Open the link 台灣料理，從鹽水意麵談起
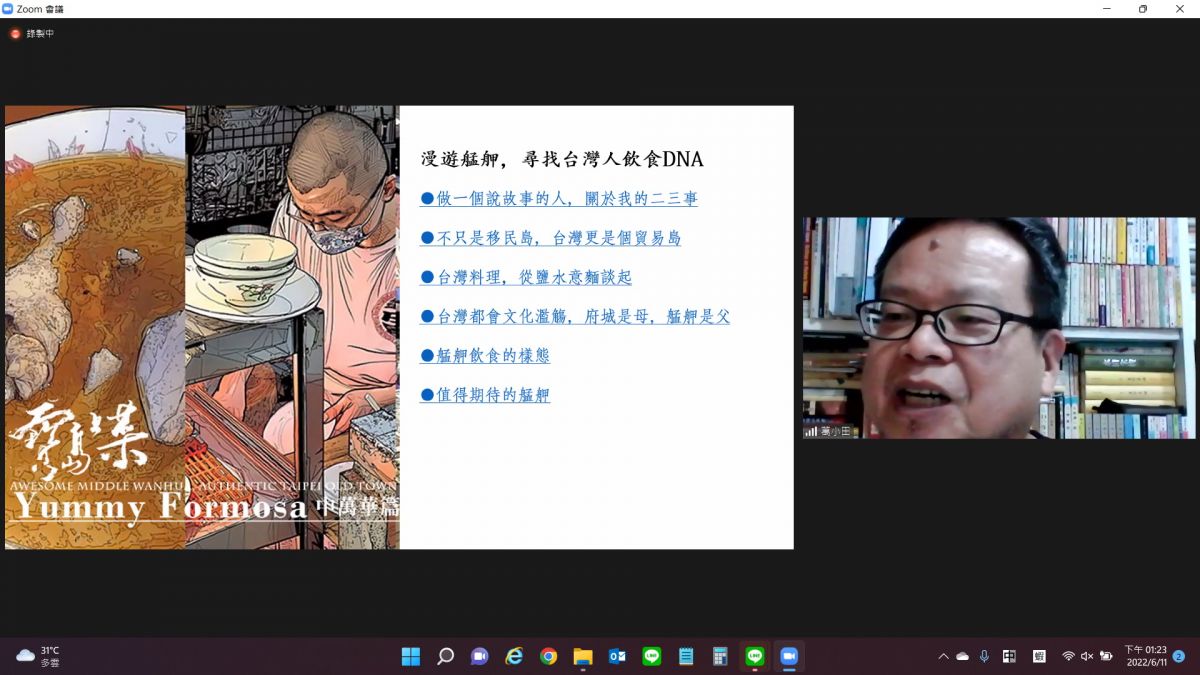This screenshot has width=1200, height=675. [526, 277]
